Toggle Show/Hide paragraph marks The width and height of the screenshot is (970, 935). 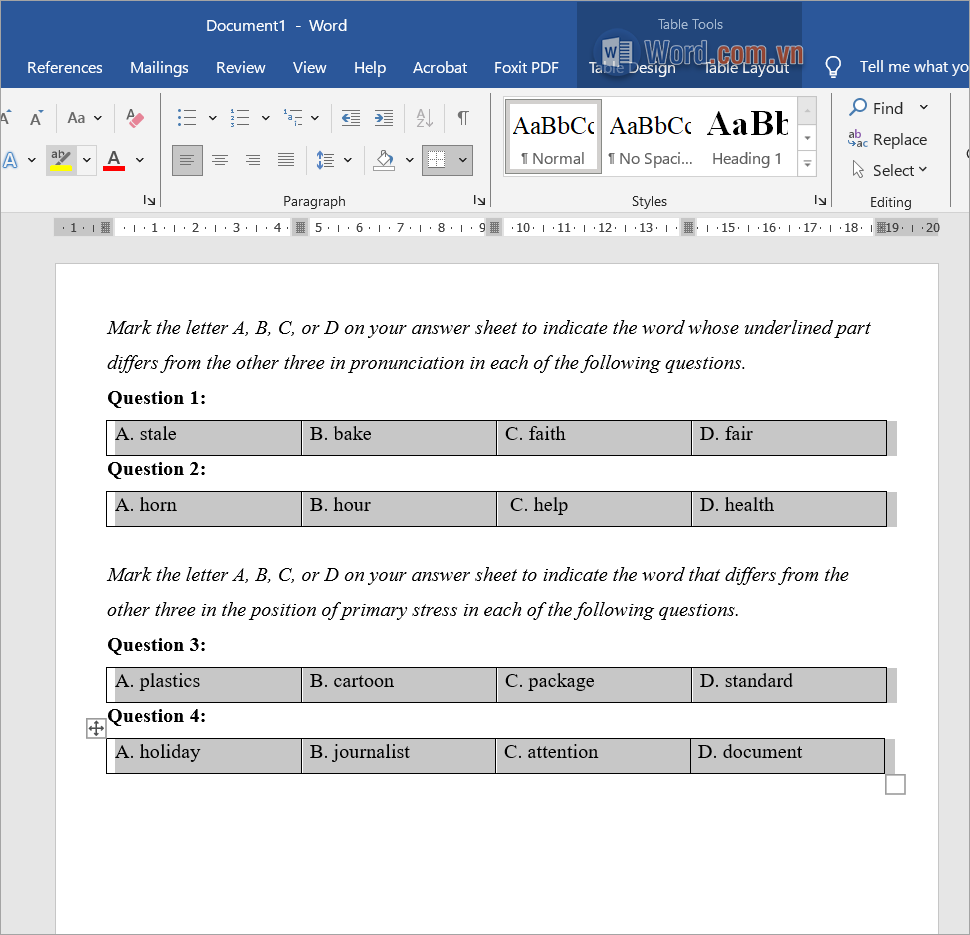point(463,118)
